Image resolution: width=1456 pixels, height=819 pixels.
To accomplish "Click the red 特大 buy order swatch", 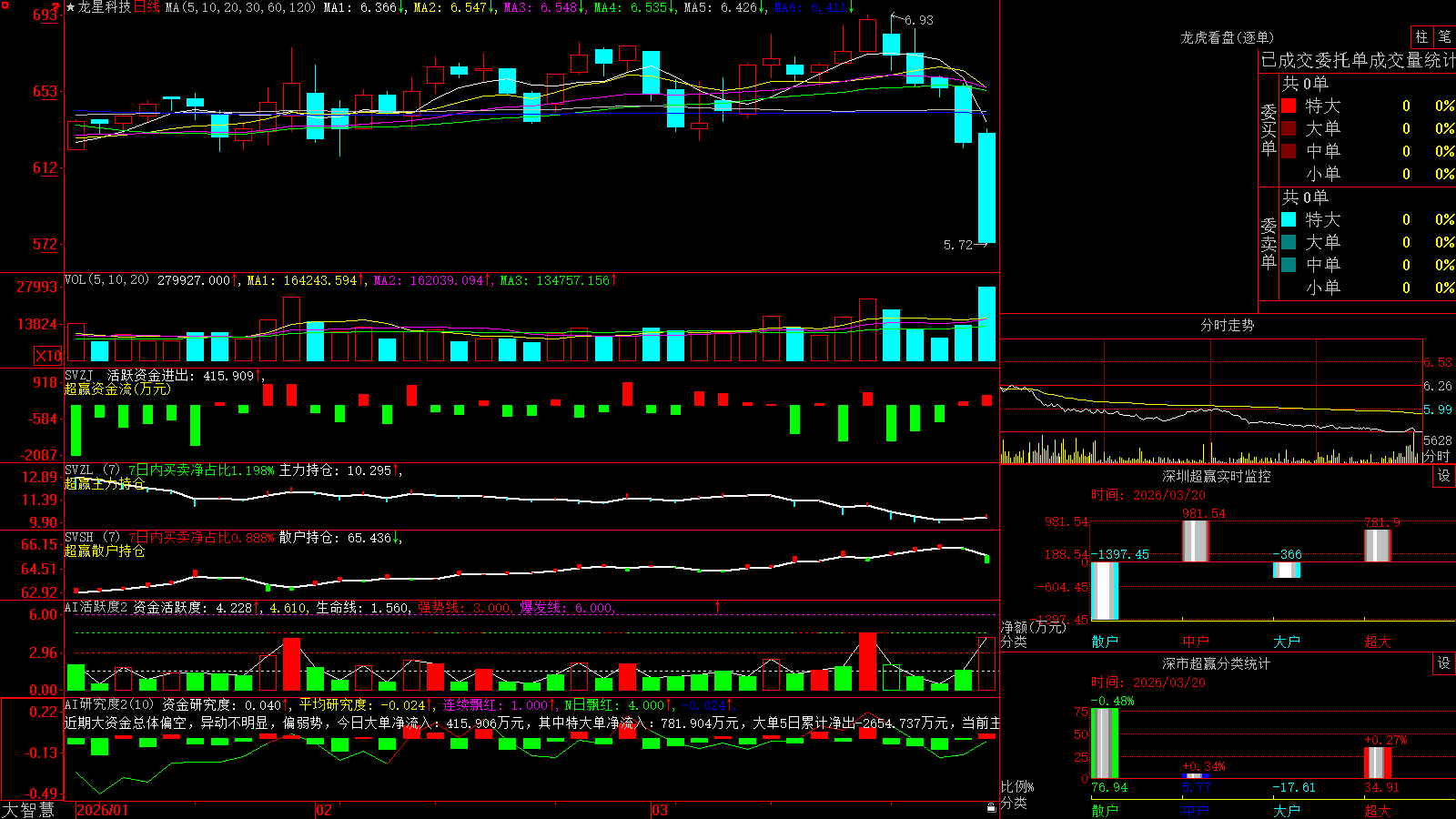I will 1289,106.
